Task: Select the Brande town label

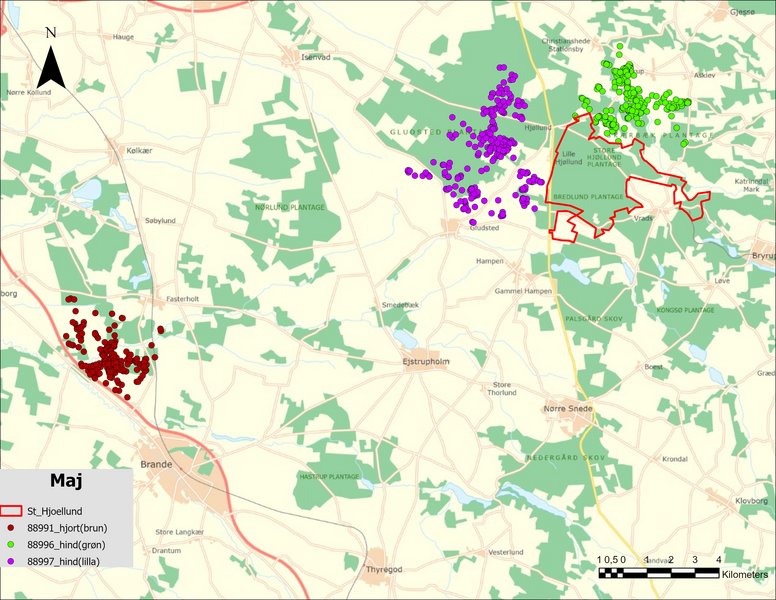Action: tap(157, 465)
